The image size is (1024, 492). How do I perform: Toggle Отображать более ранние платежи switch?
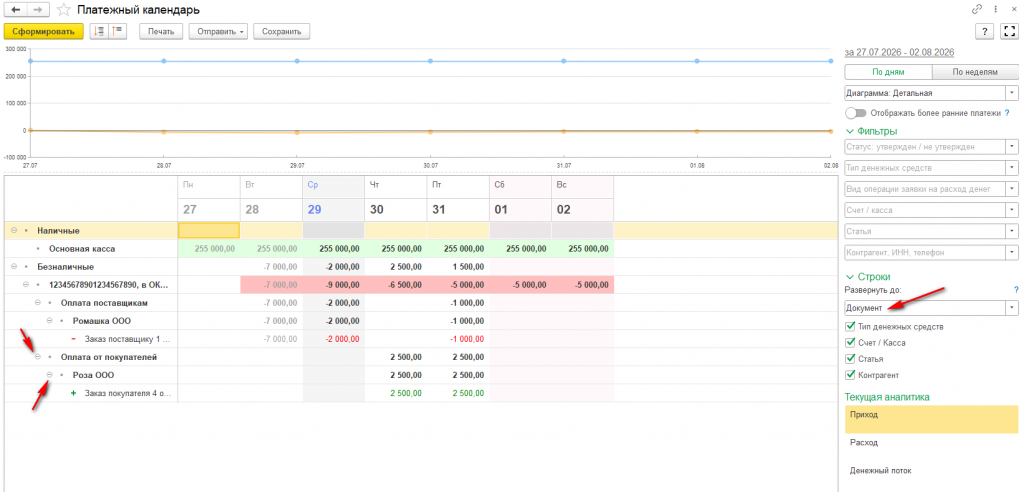[856, 113]
